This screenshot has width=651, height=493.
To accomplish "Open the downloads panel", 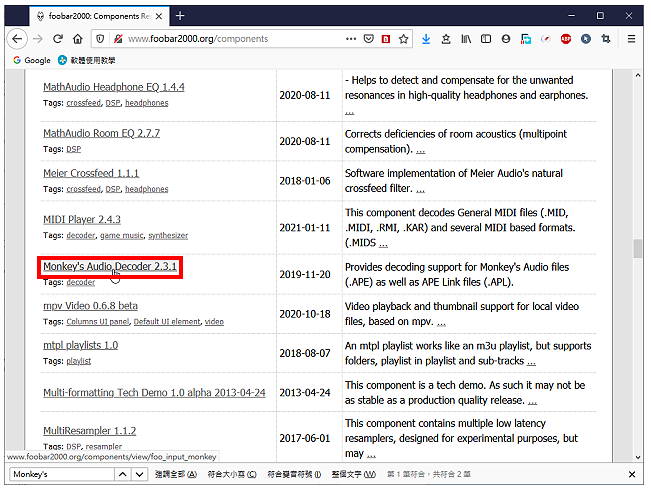I will [x=426, y=39].
